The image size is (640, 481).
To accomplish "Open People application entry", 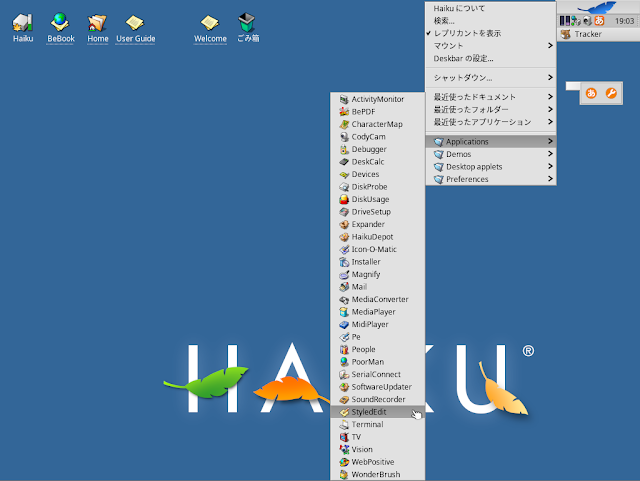I will tap(378, 350).
